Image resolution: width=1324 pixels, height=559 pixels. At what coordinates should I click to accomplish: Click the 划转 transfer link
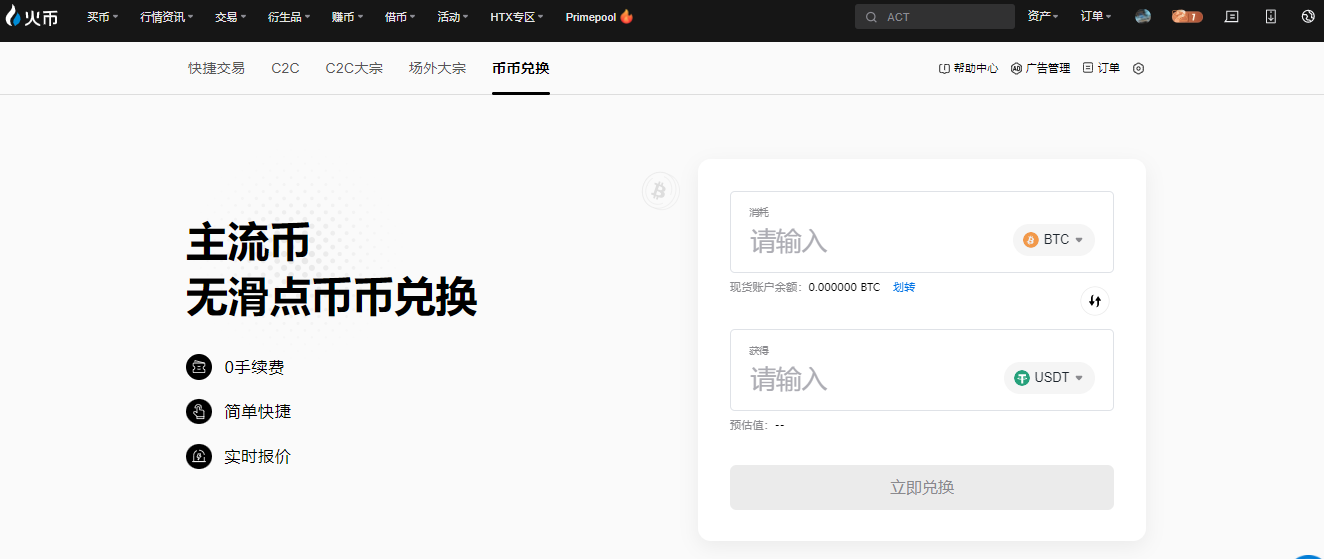(904, 288)
